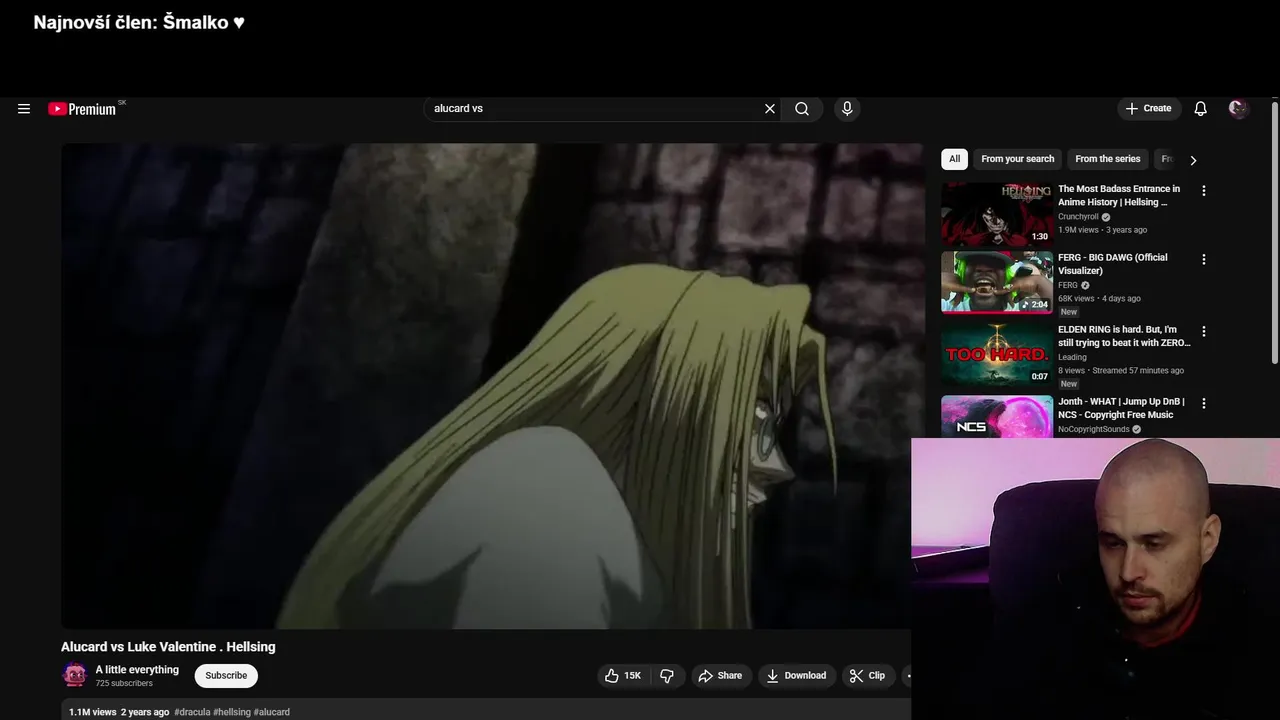Click in the 'alucard vs' search field
Image resolution: width=1280 pixels, height=720 pixels.
pos(595,109)
